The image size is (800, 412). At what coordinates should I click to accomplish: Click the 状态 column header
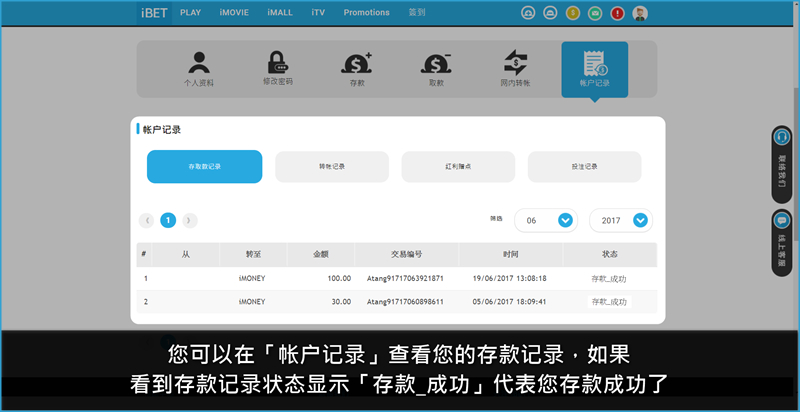coord(610,254)
